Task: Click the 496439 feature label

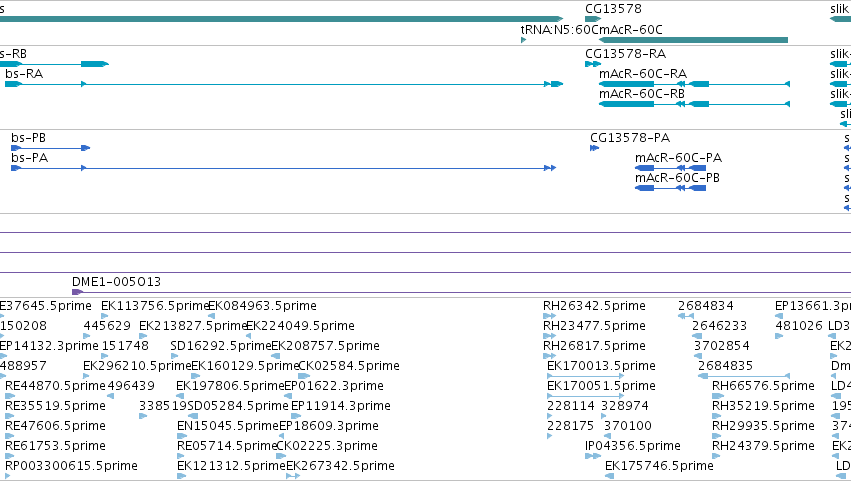Action: coord(131,386)
